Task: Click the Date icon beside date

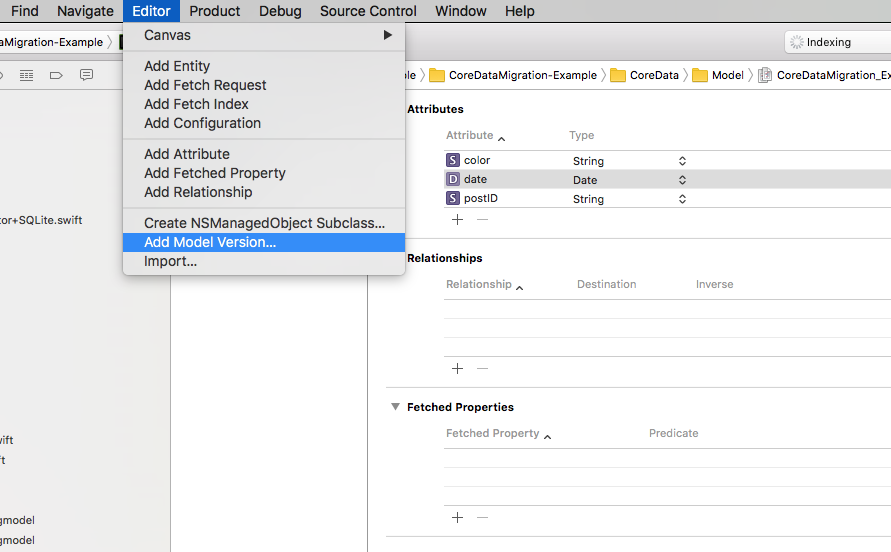Action: pos(453,180)
